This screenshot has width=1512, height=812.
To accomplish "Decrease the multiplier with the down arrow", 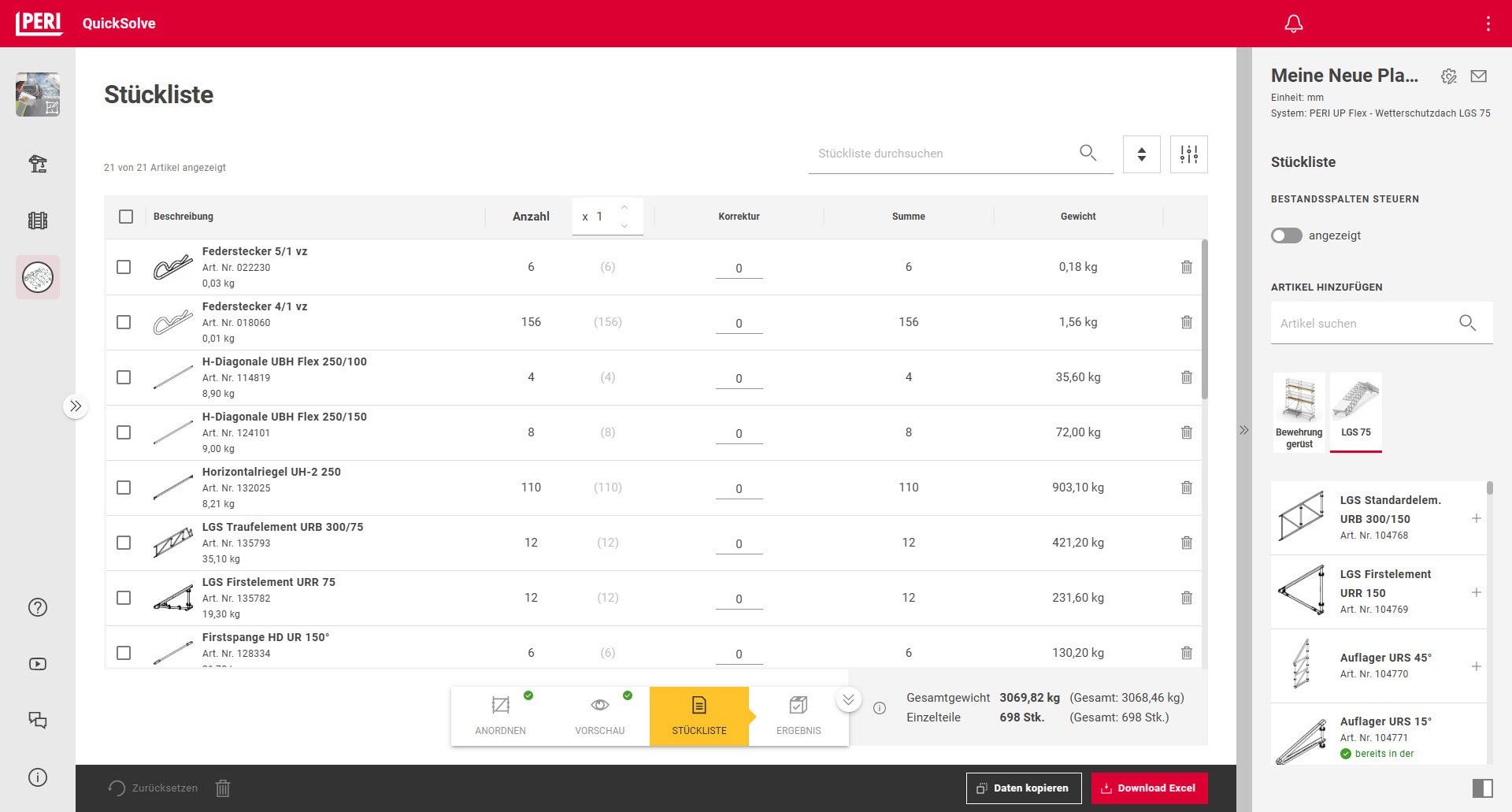I will [624, 225].
